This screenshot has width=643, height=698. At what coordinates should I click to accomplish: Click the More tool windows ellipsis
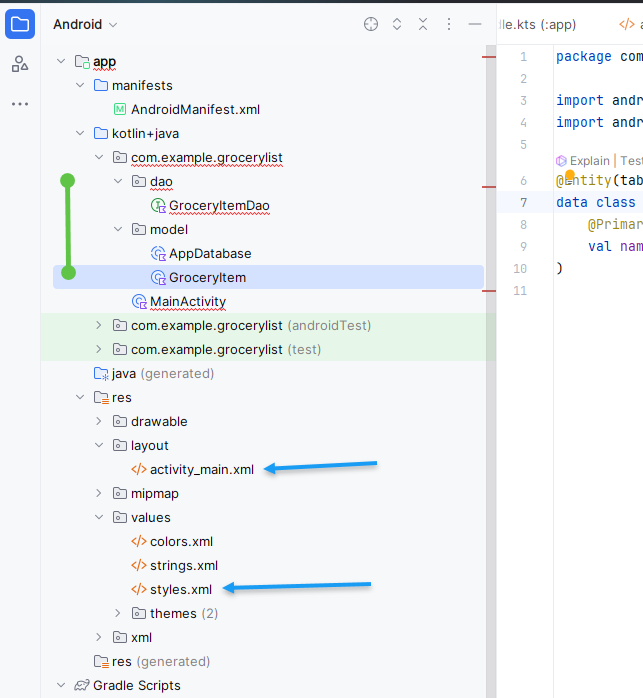[x=20, y=104]
